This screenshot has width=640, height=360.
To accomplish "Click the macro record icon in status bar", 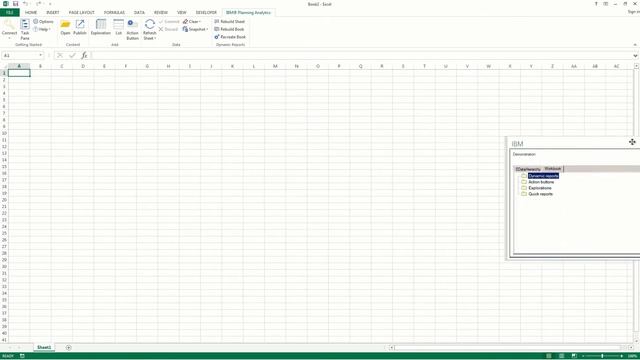I will (22, 356).
